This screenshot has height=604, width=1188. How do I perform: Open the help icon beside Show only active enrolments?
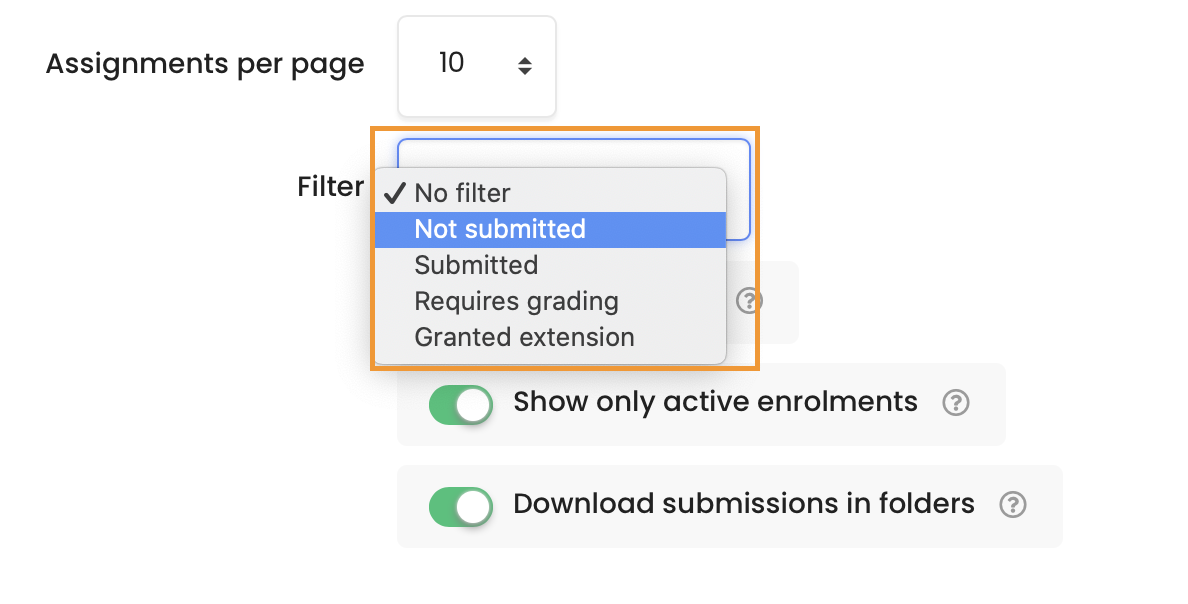(x=955, y=404)
